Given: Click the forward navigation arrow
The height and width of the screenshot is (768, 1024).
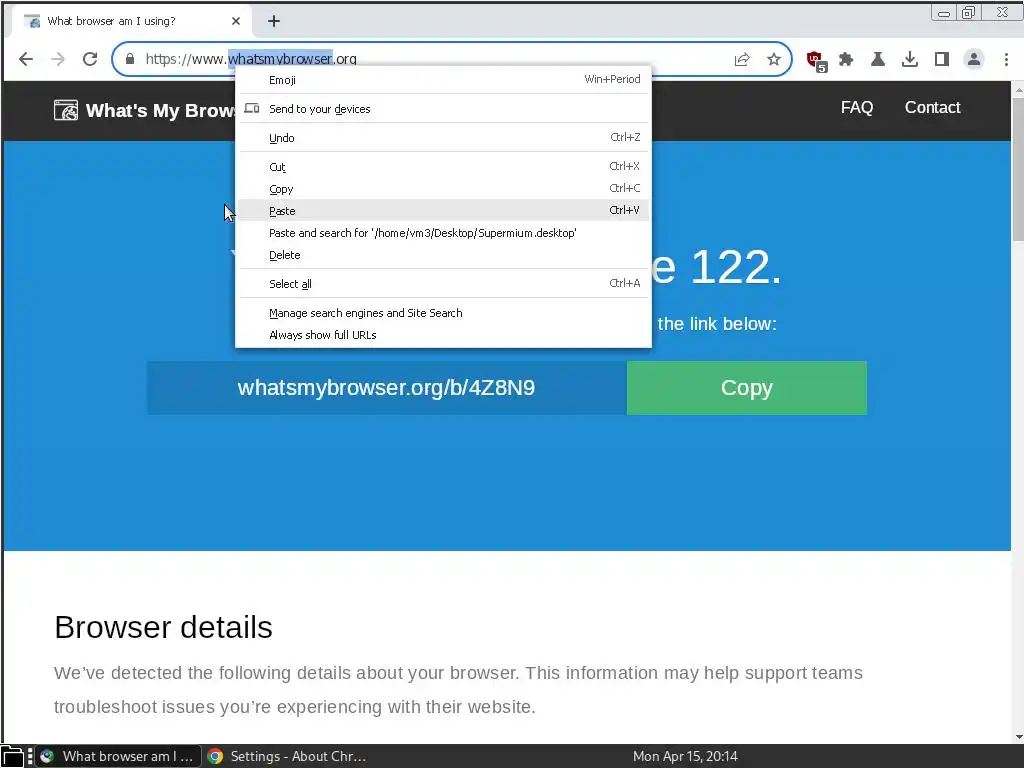Looking at the screenshot, I should coord(58,59).
